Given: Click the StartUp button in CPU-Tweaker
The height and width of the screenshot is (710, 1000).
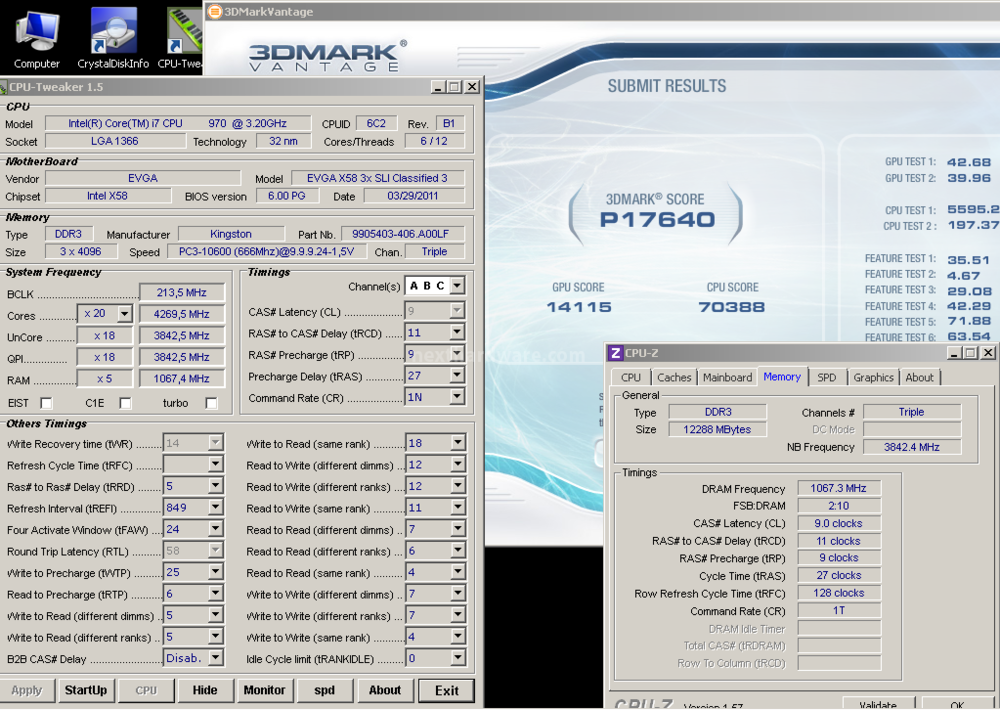Looking at the screenshot, I should pos(86,690).
